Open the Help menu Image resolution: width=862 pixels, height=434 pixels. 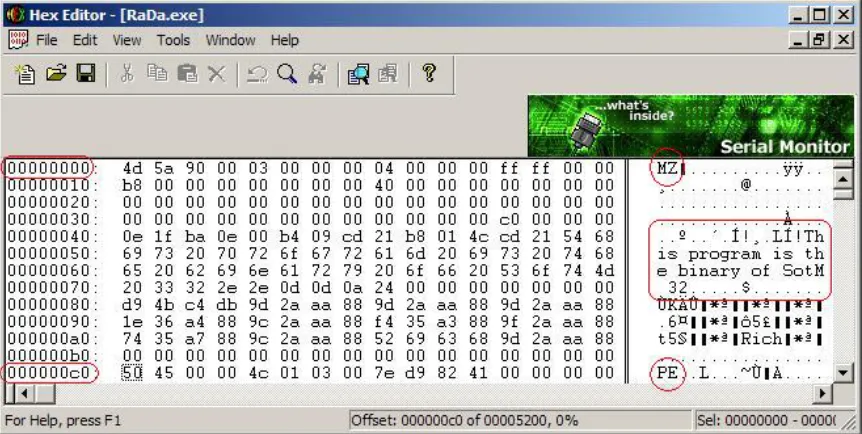(x=285, y=40)
